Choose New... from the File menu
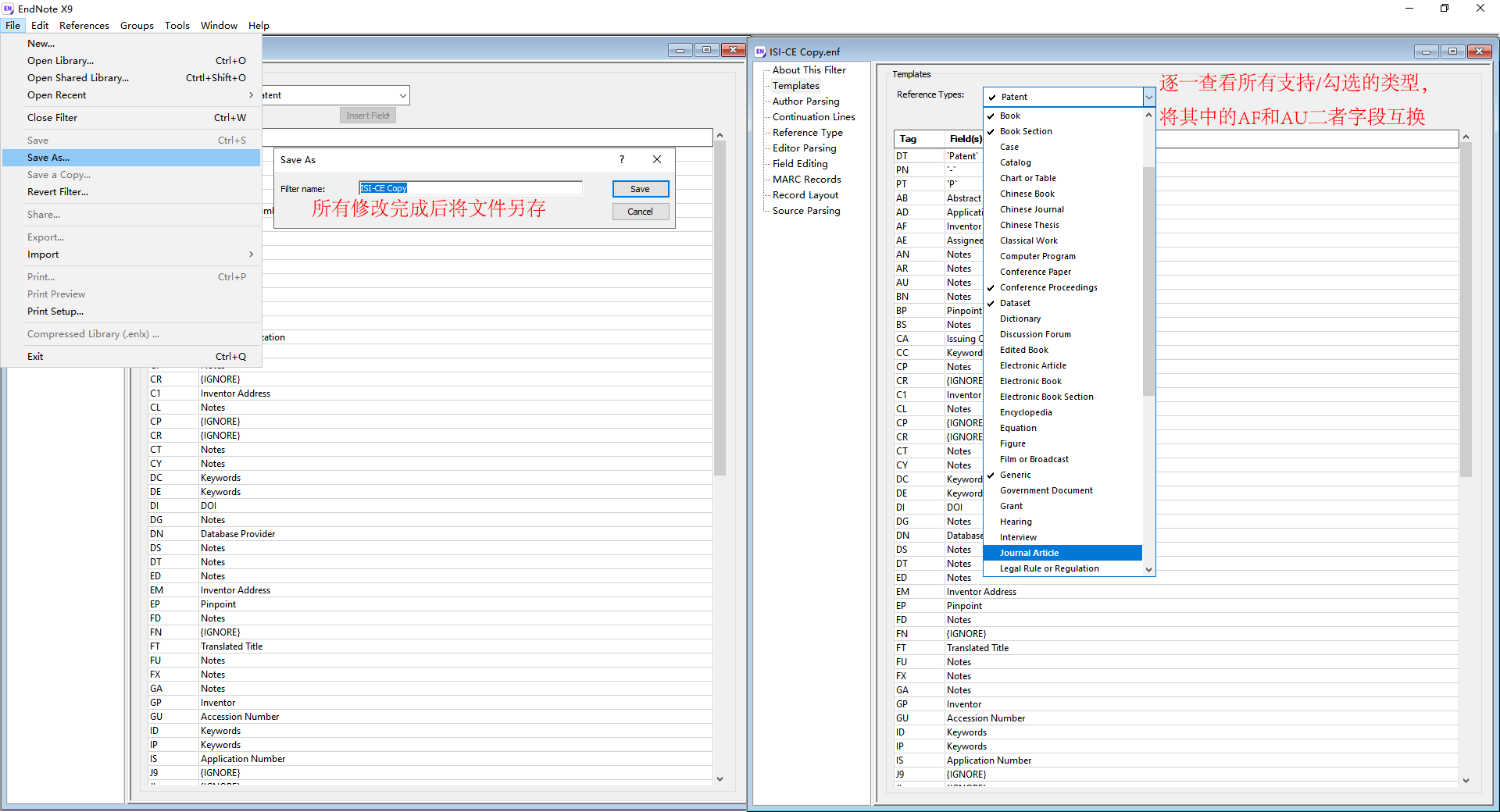 tap(131, 44)
